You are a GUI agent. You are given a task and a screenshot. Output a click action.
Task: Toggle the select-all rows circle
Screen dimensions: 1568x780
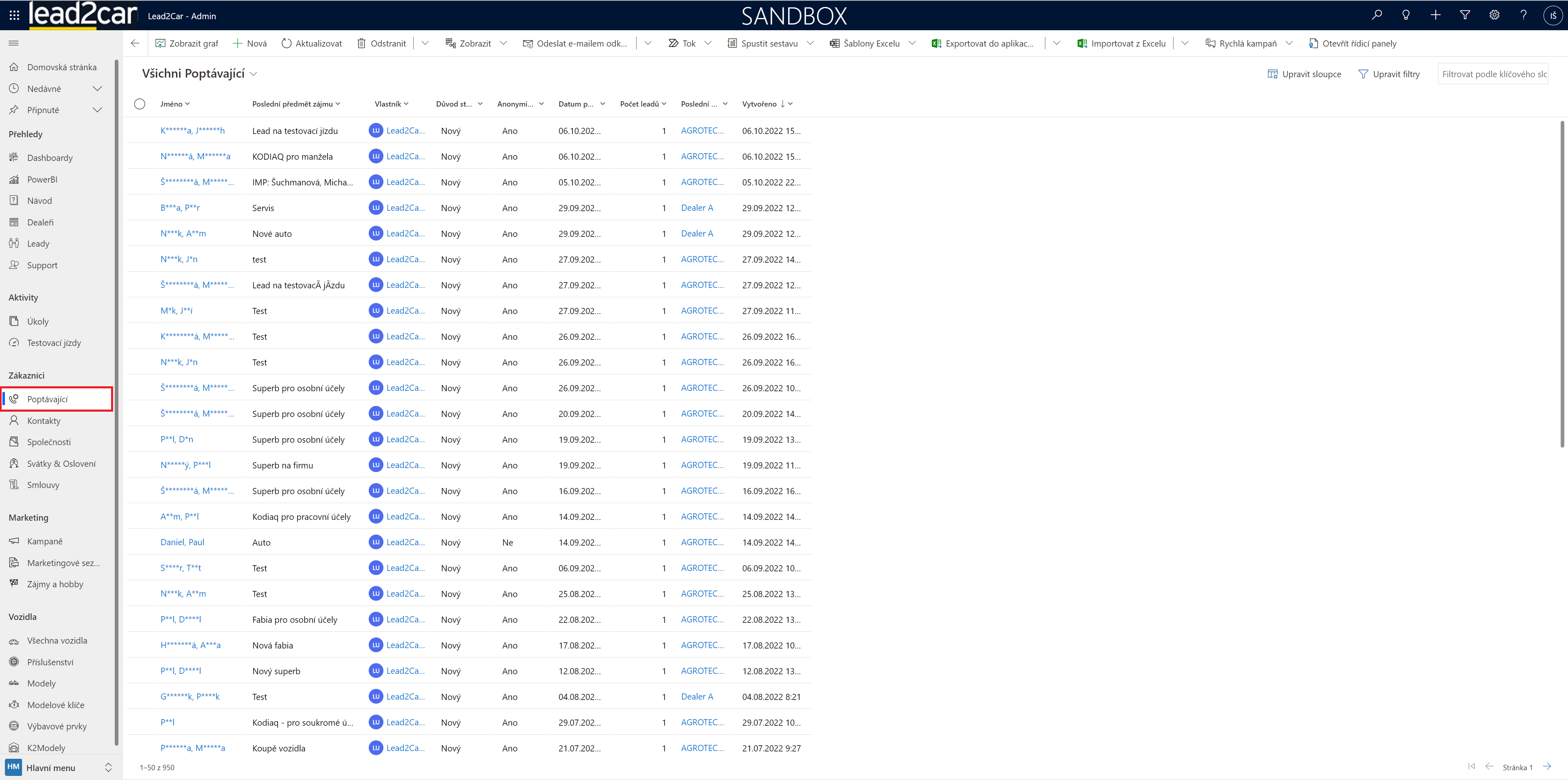(x=139, y=104)
